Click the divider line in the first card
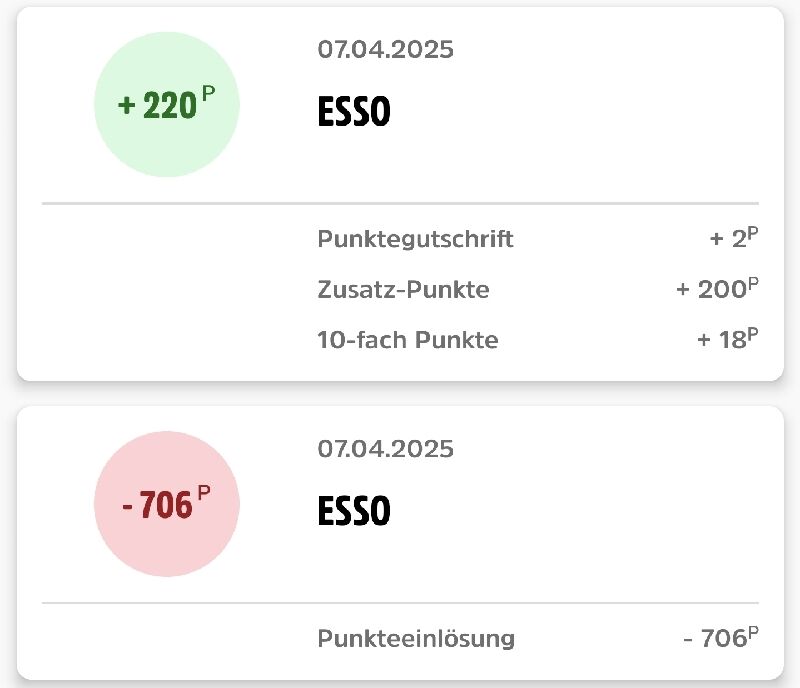 point(401,203)
